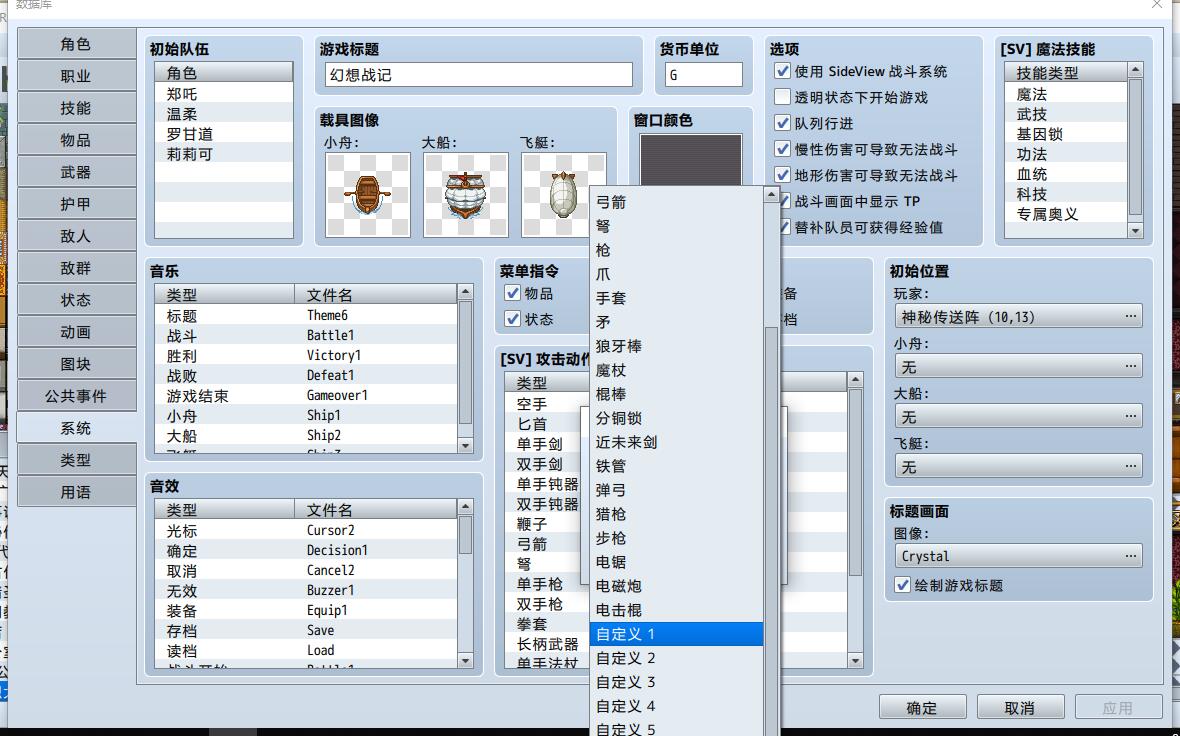Switch to the 职业 tab

pyautogui.click(x=76, y=76)
